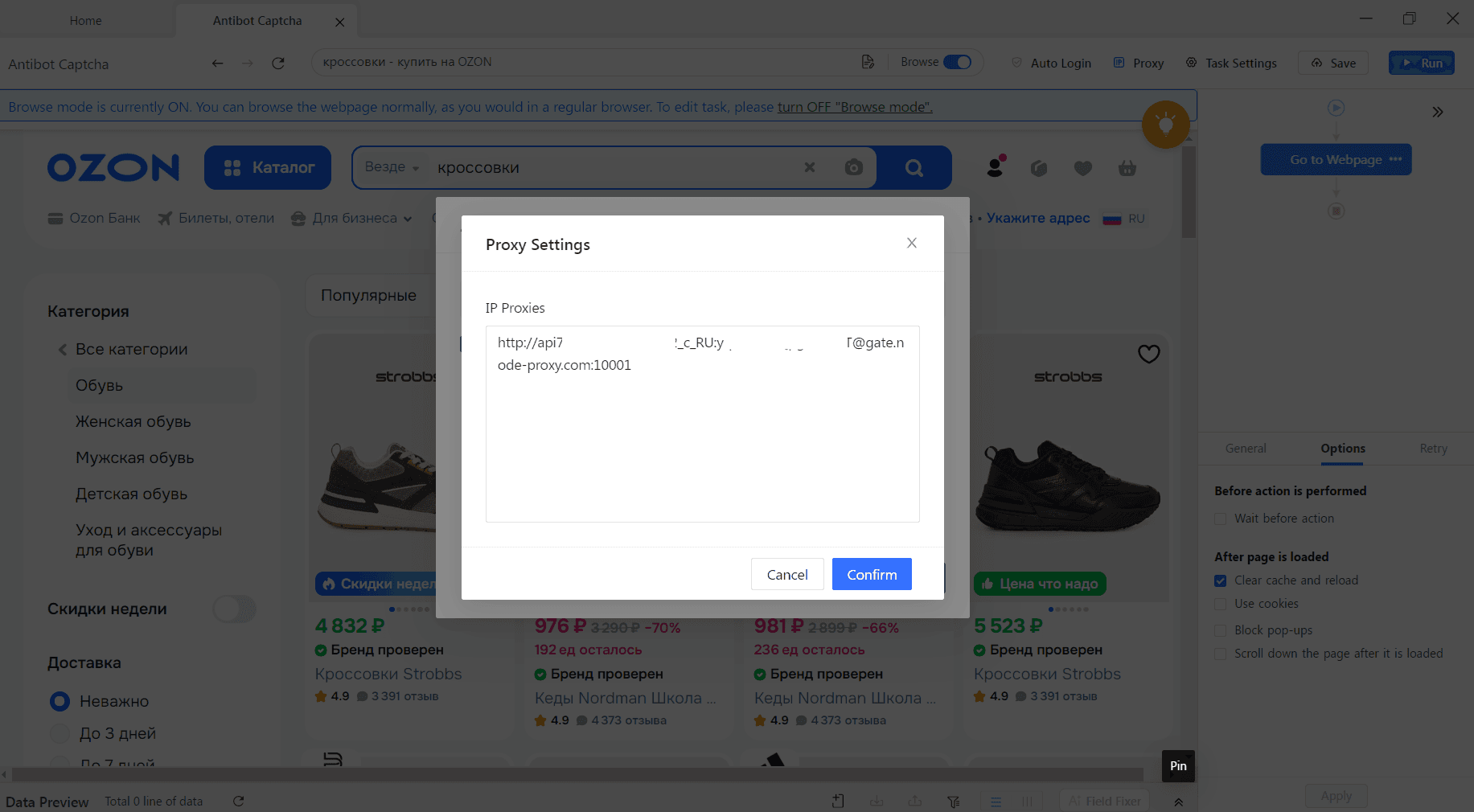Viewport: 1474px width, 812px height.
Task: Close the Proxy Settings dialog
Action: pos(911,243)
